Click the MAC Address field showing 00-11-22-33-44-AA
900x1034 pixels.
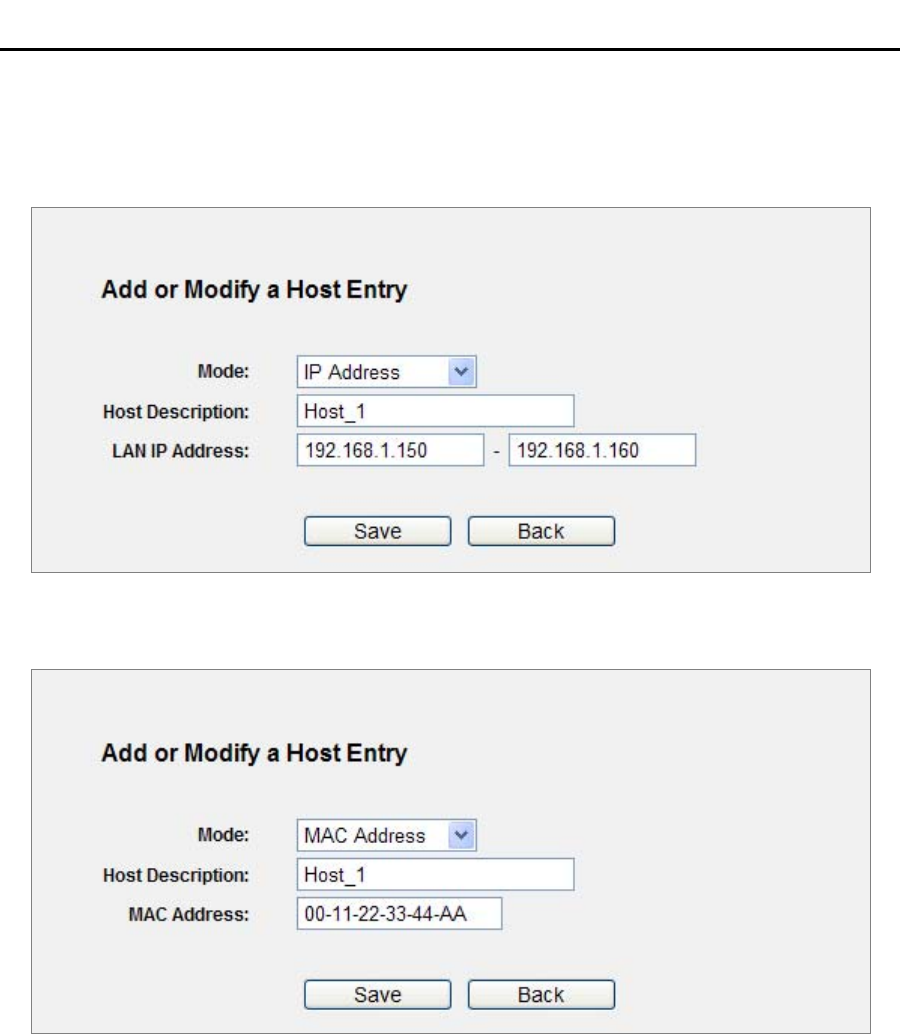coord(399,914)
